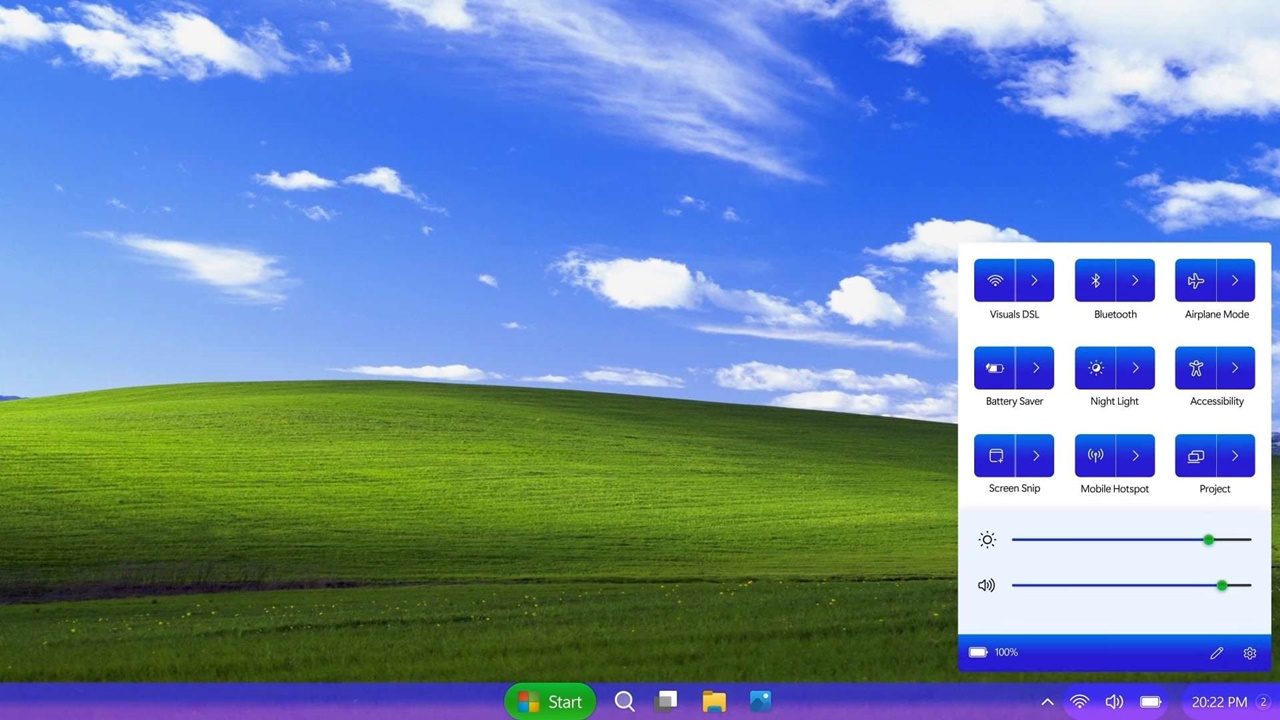The width and height of the screenshot is (1280, 720).
Task: Adjust the volume slider
Action: [x=1131, y=585]
